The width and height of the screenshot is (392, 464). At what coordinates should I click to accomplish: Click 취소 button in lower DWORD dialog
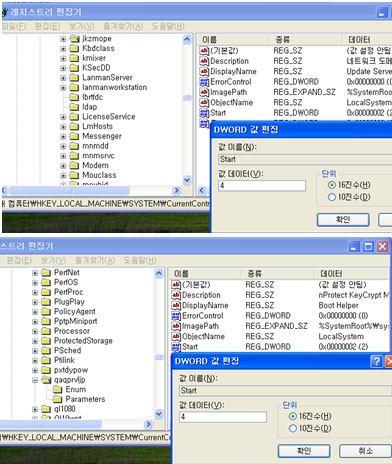pos(365,451)
